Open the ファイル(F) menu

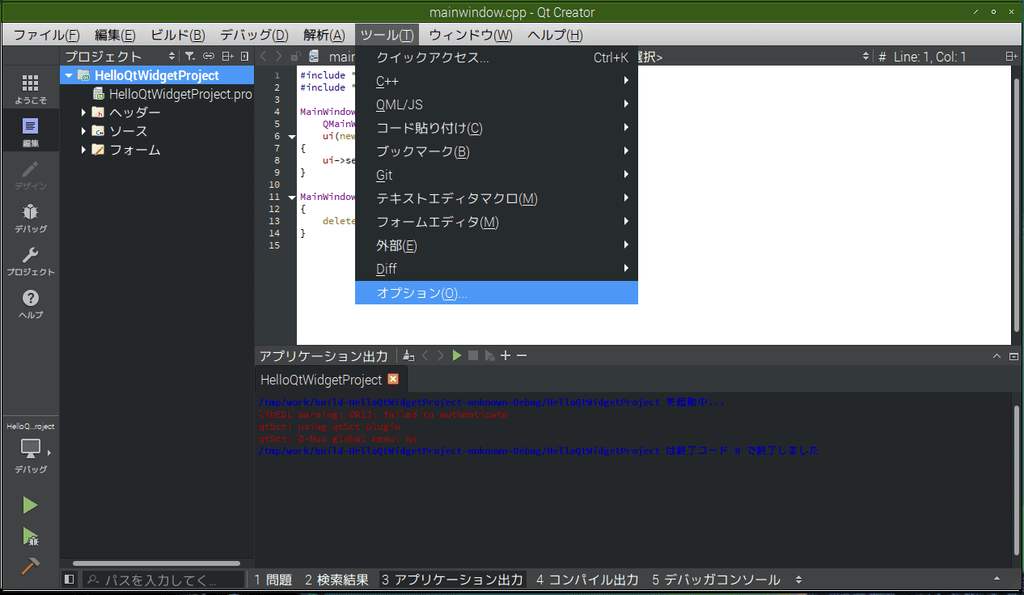pyautogui.click(x=46, y=35)
